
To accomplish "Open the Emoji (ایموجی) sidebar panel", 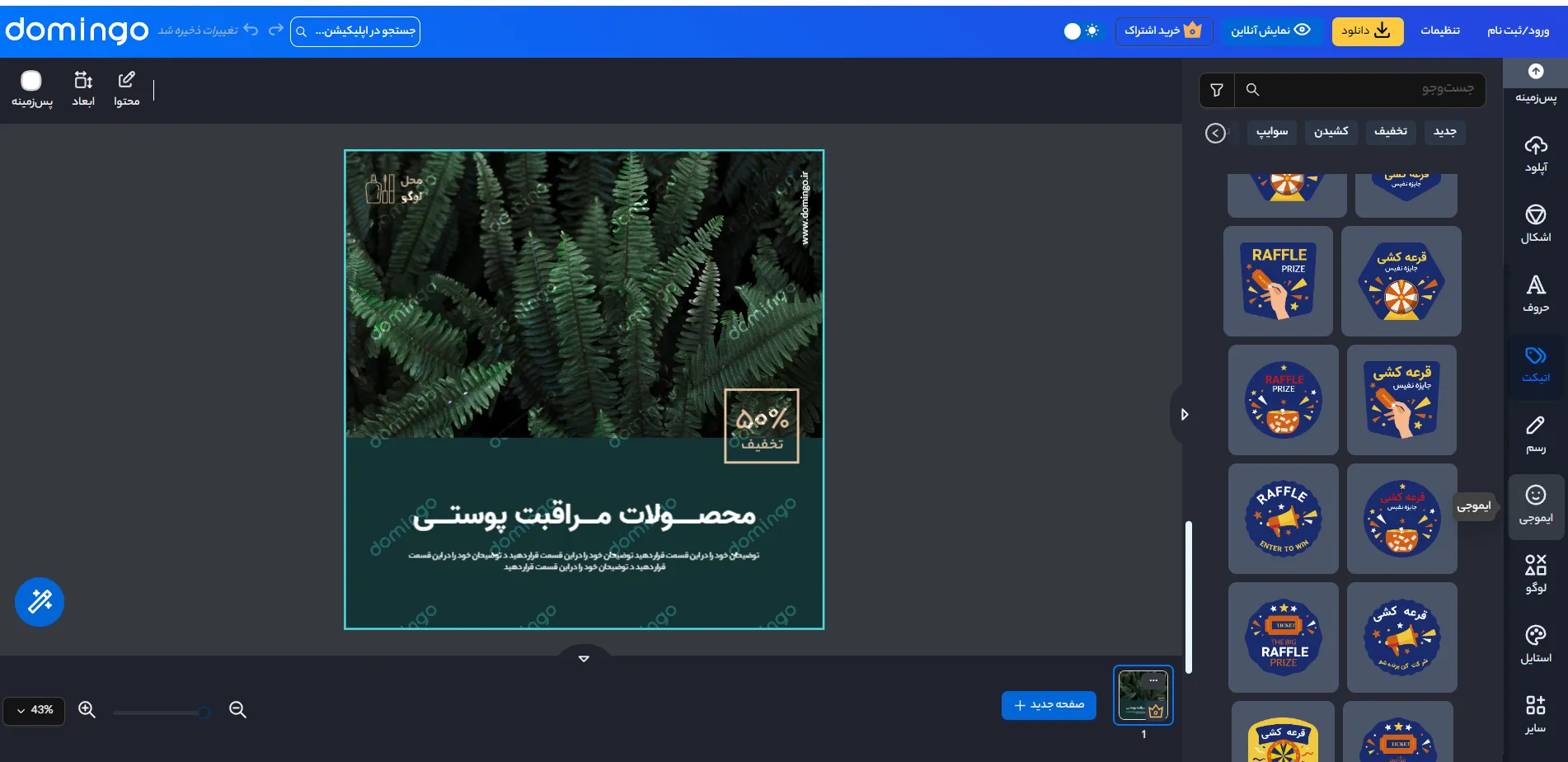I will click(1535, 506).
